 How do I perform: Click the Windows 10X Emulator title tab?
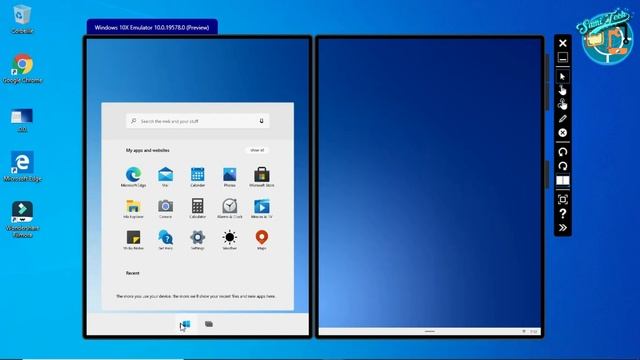click(x=152, y=27)
